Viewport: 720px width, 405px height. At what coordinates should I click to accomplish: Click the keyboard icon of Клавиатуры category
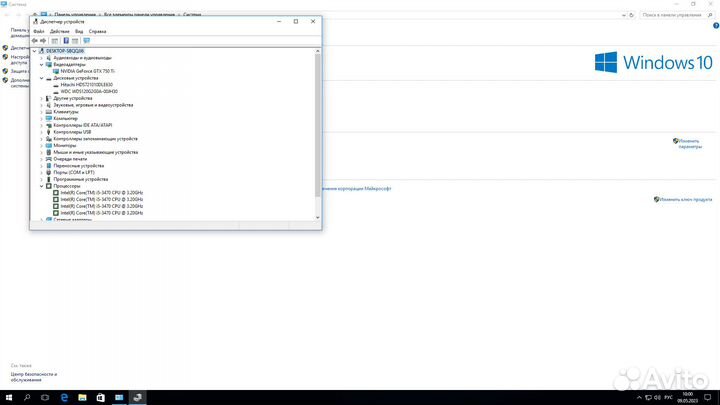(x=49, y=112)
